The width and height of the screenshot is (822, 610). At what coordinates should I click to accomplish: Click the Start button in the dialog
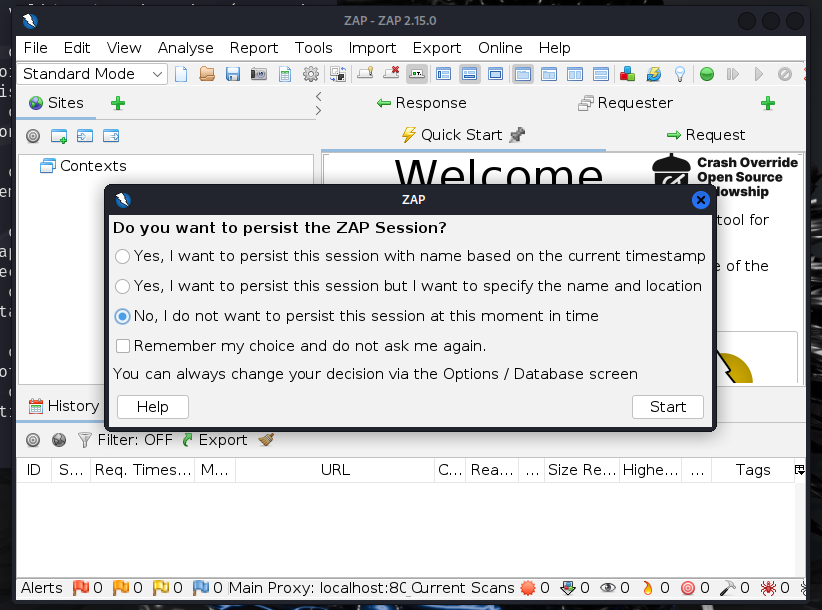pos(668,407)
